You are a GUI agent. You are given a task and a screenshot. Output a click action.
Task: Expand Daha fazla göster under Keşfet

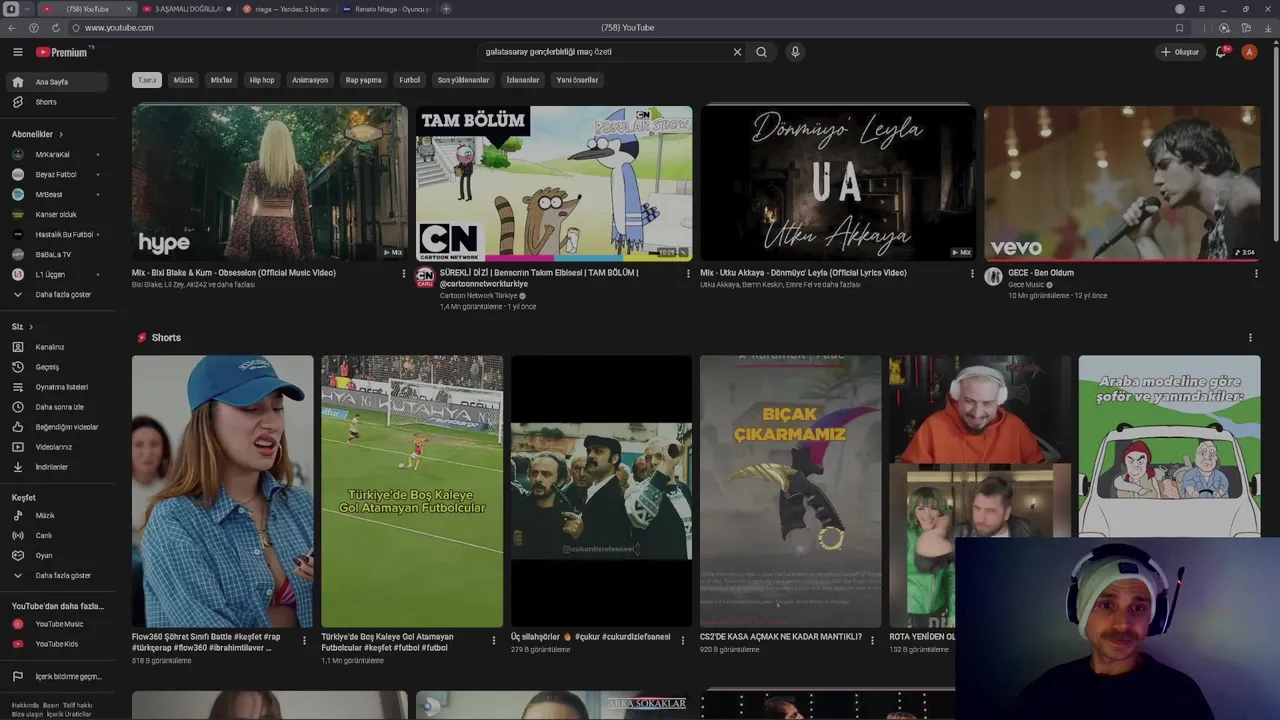tap(58, 576)
